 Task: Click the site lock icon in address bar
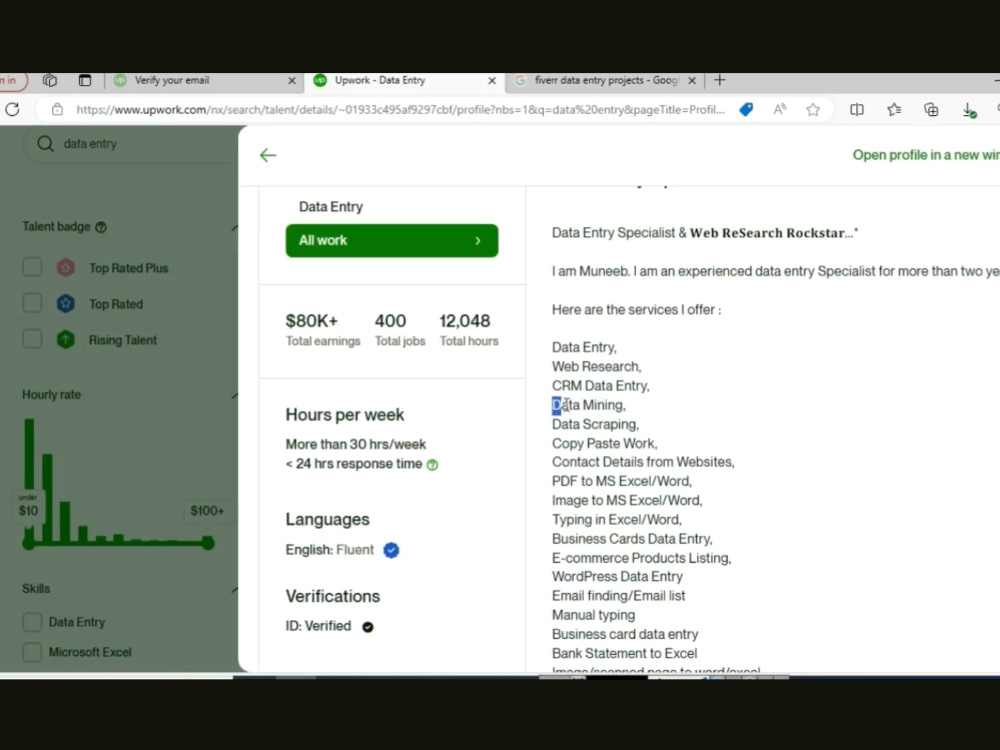57,110
